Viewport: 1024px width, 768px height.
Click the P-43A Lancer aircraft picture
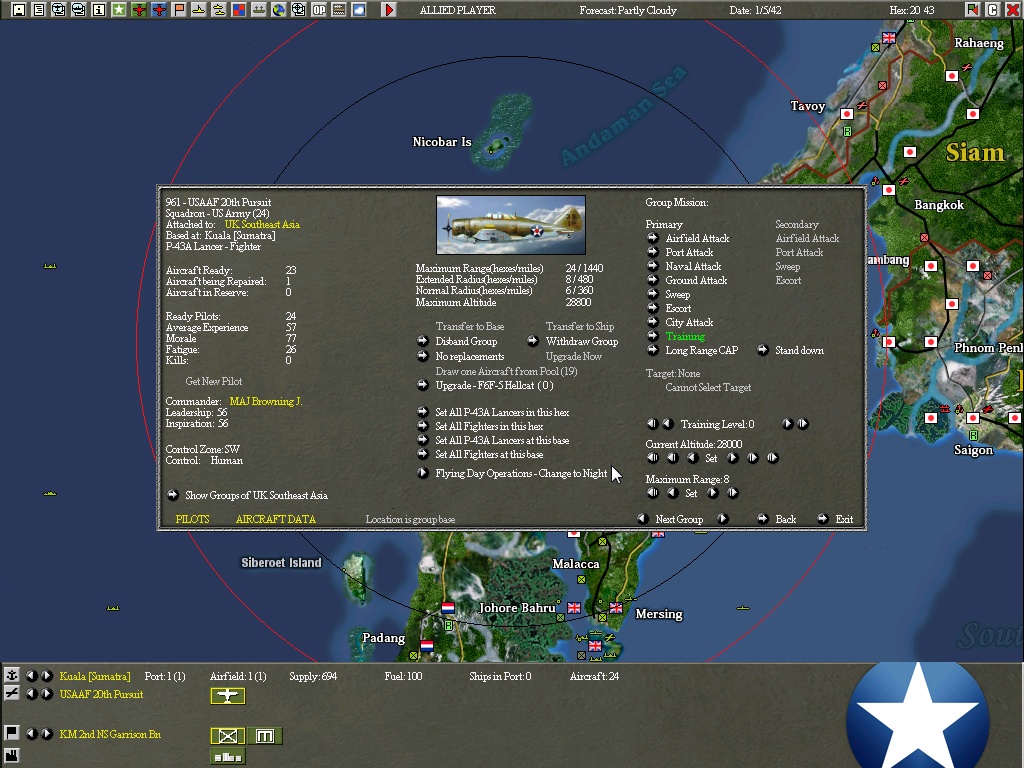pyautogui.click(x=511, y=225)
